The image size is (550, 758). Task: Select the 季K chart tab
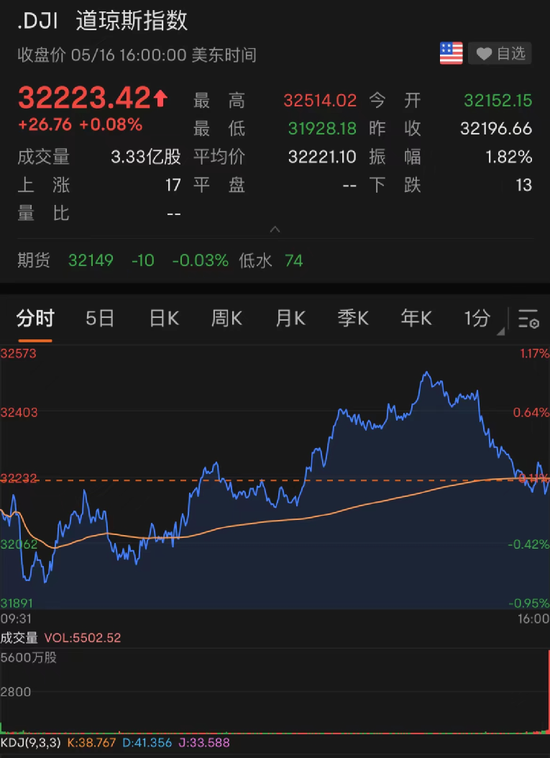353,319
